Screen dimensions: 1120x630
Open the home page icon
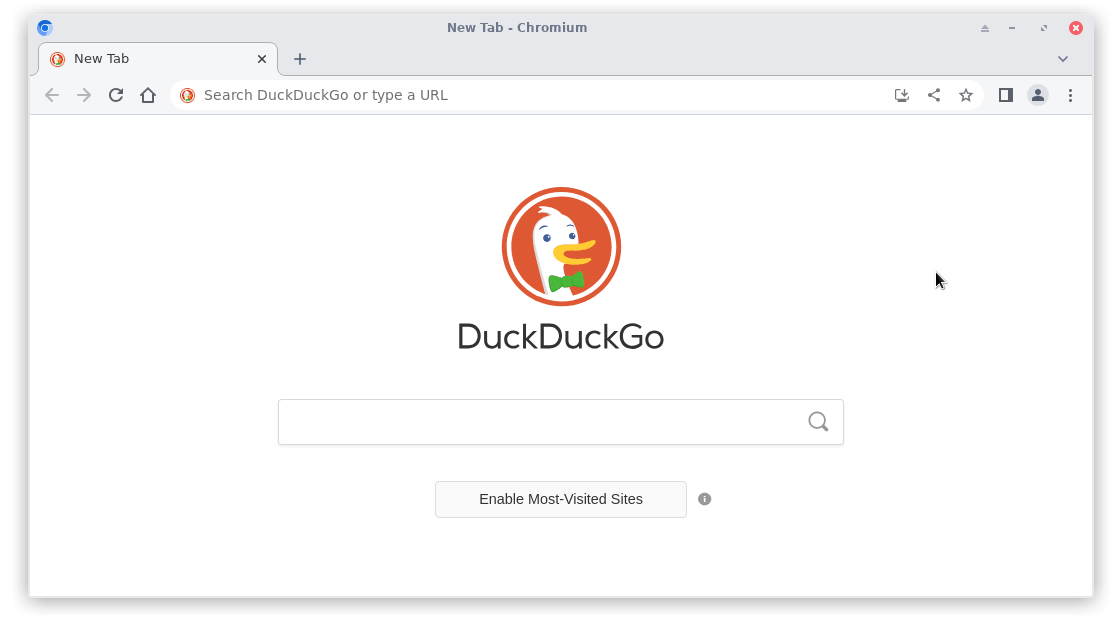pos(148,95)
